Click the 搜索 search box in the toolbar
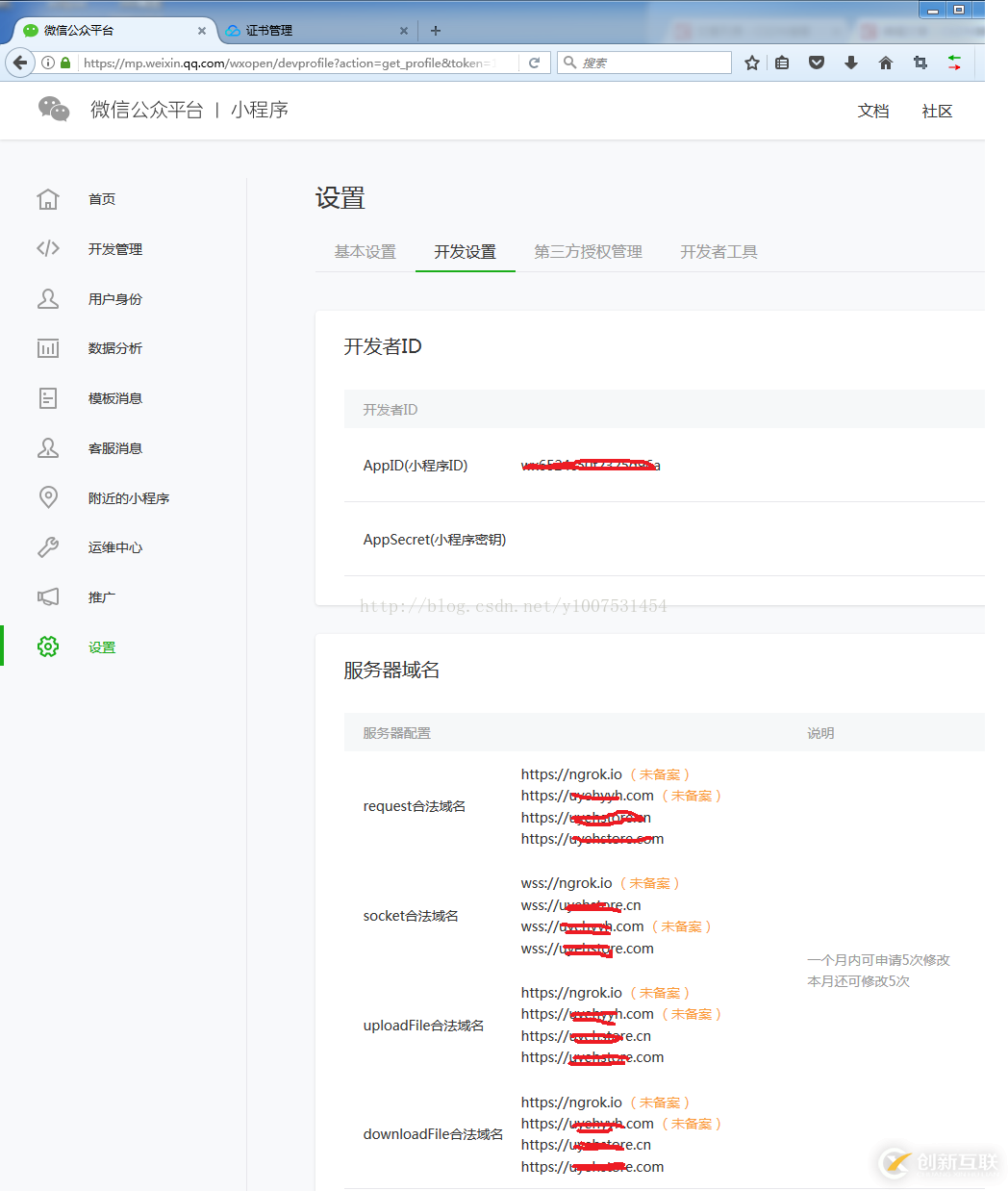 click(644, 63)
